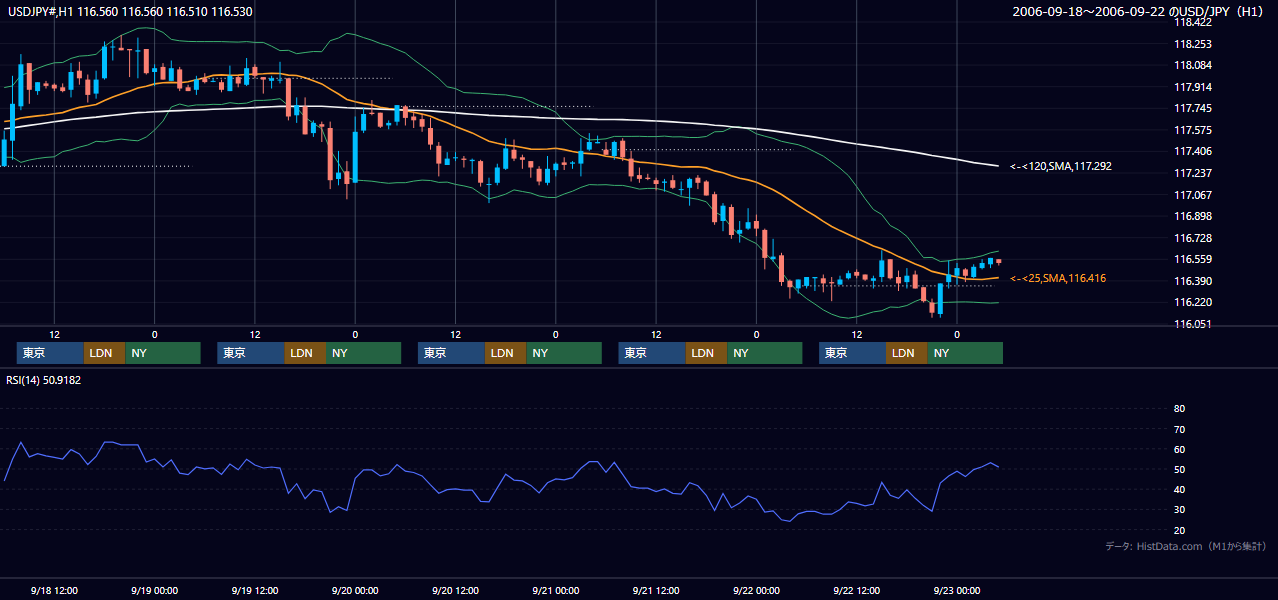1278x600 pixels.
Task: Click price axis value 117.067
Action: coord(1192,195)
